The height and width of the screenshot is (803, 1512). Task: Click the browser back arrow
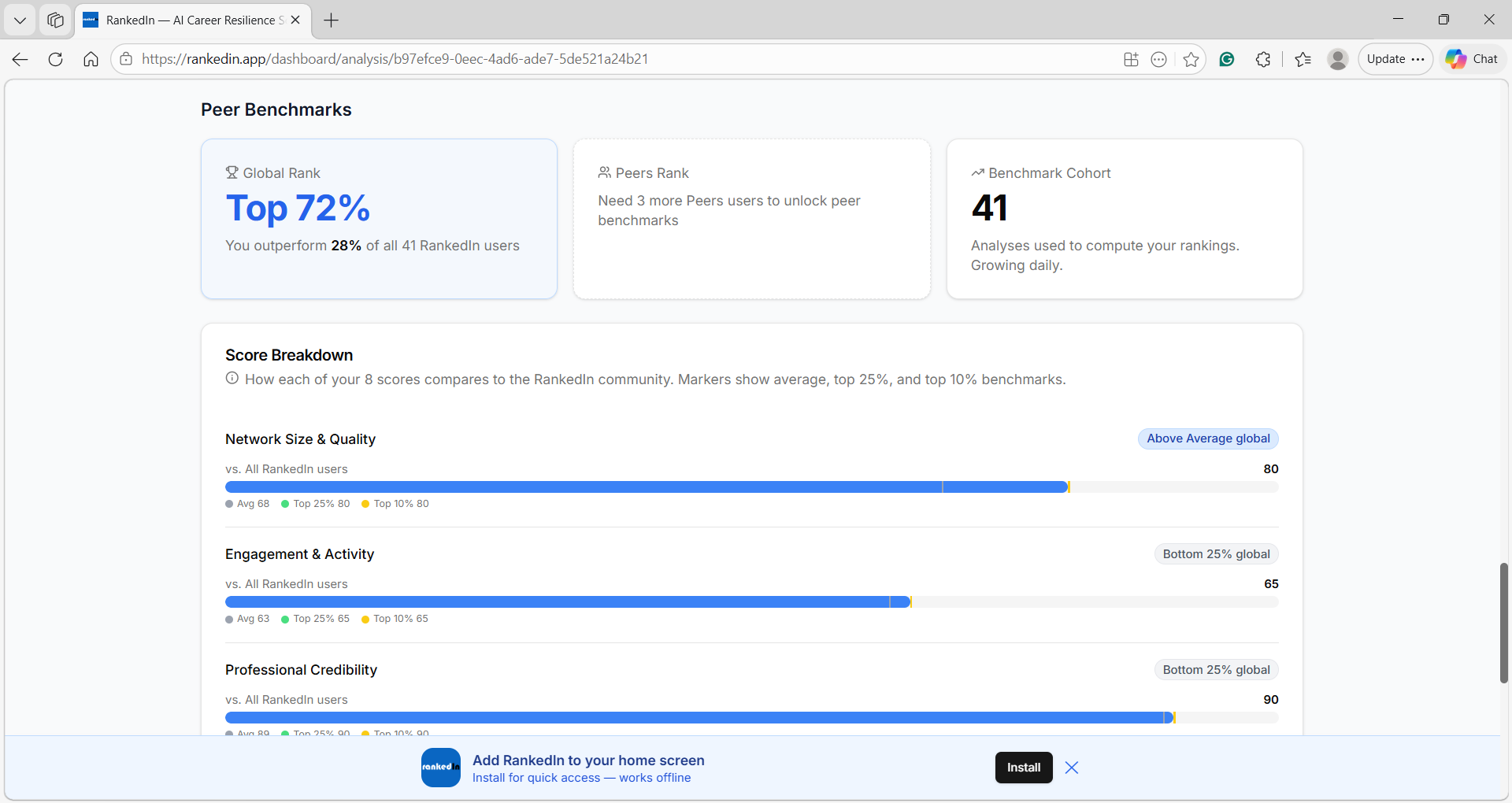(x=20, y=59)
